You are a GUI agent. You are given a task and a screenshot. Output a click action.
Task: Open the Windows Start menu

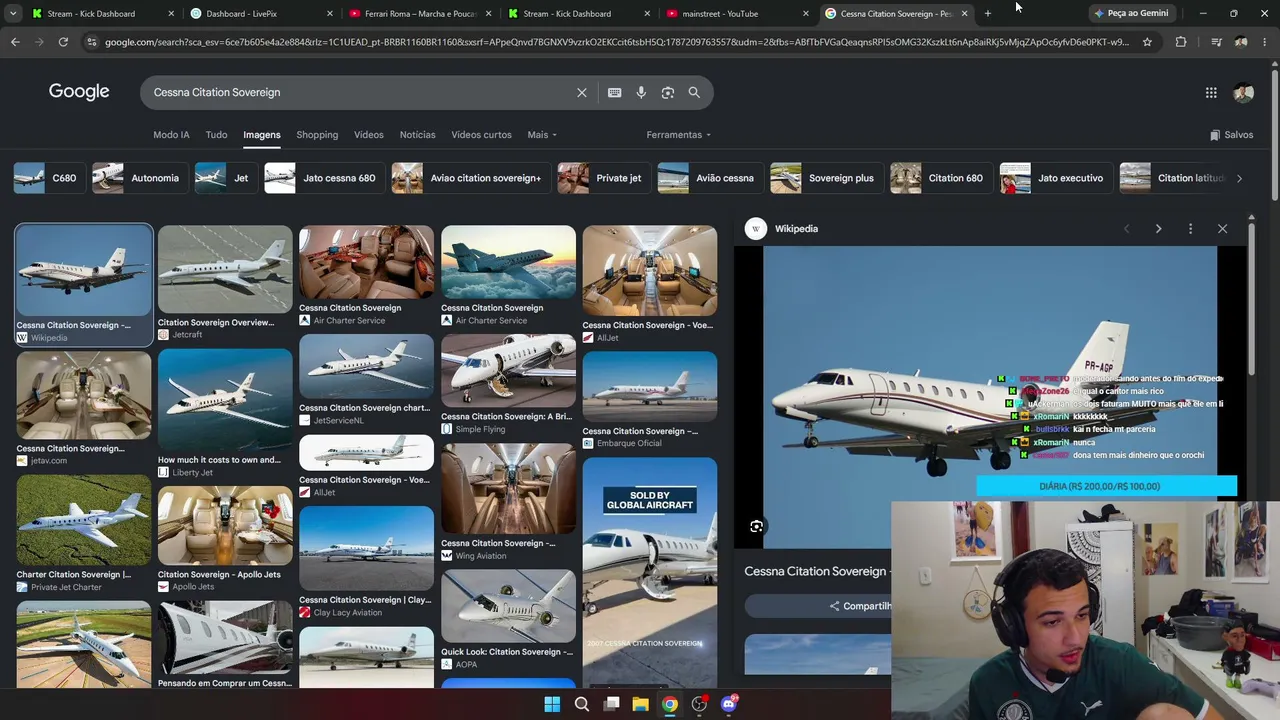[552, 704]
